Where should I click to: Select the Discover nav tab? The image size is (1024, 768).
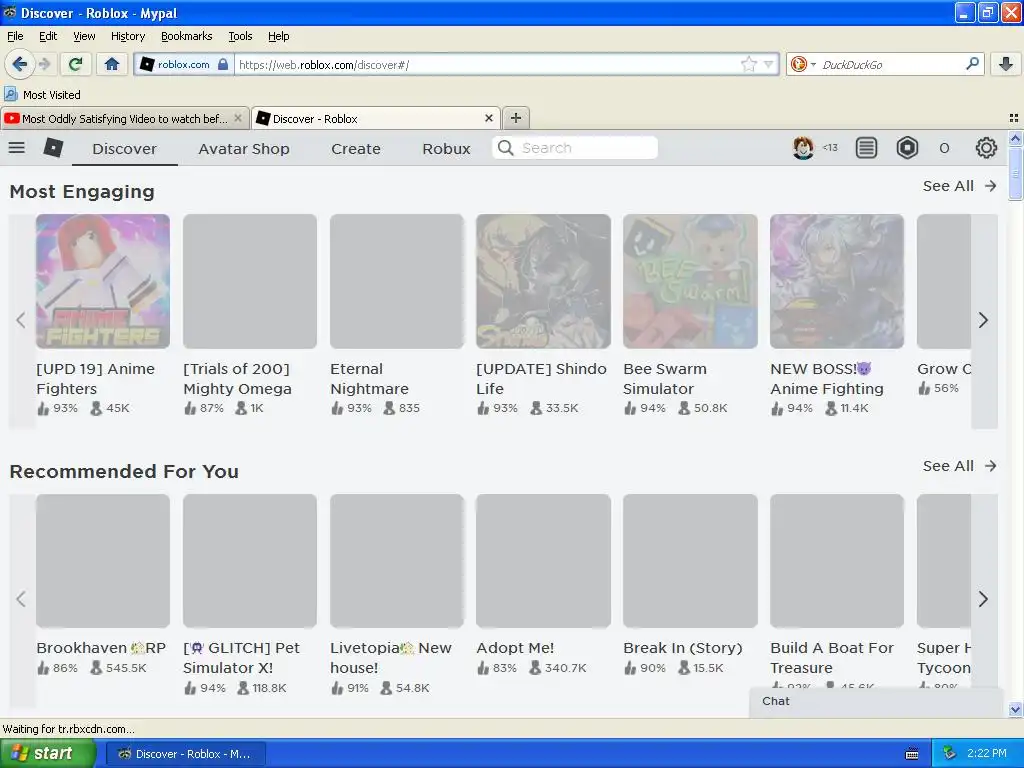pyautogui.click(x=124, y=149)
